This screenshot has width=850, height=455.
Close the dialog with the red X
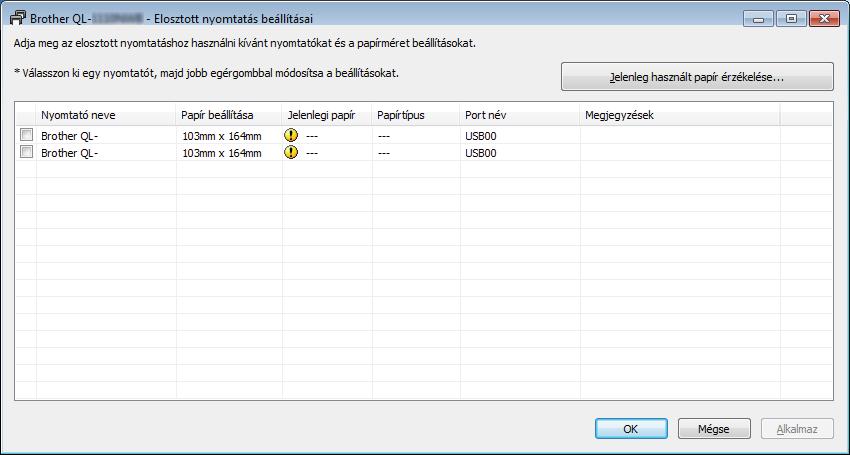click(x=824, y=19)
